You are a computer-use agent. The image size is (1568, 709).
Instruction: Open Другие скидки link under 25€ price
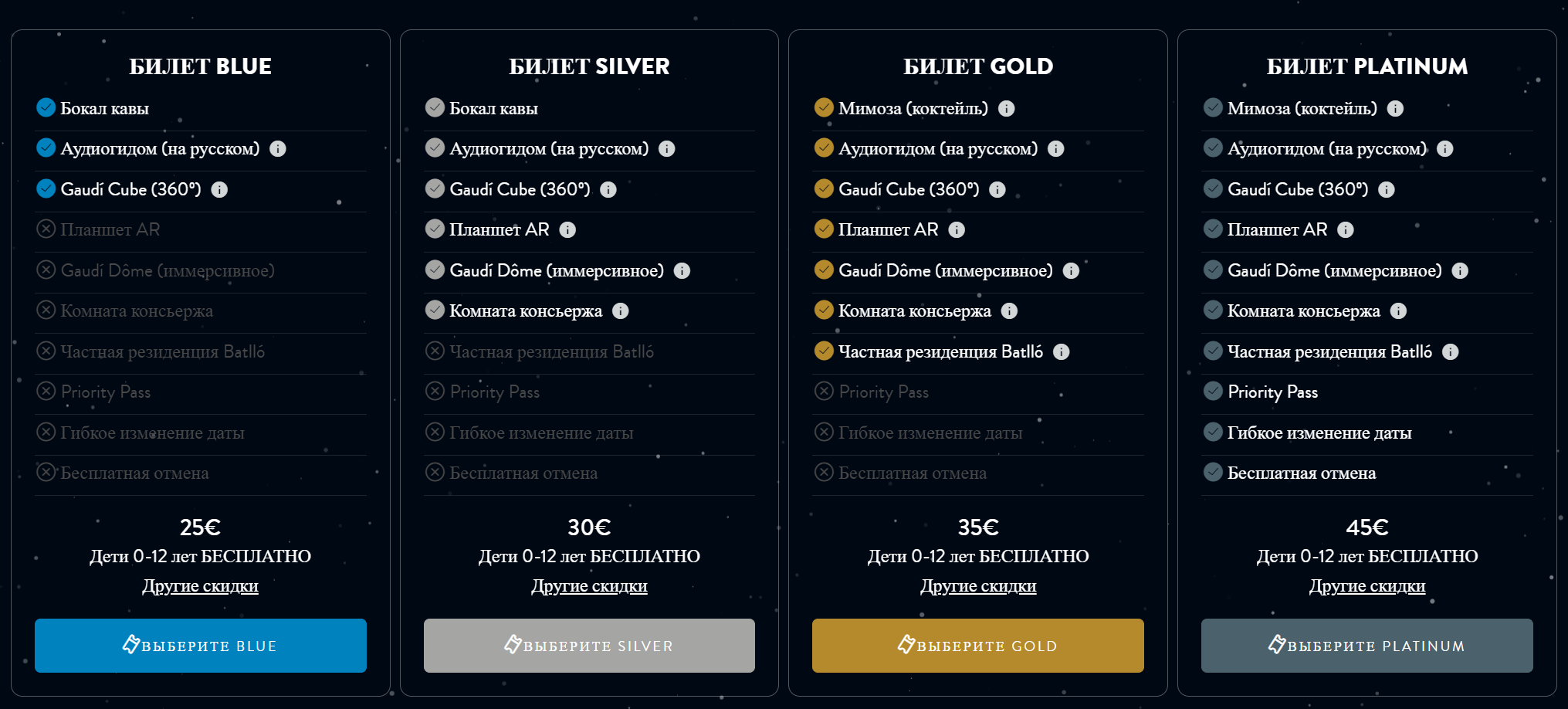(201, 586)
